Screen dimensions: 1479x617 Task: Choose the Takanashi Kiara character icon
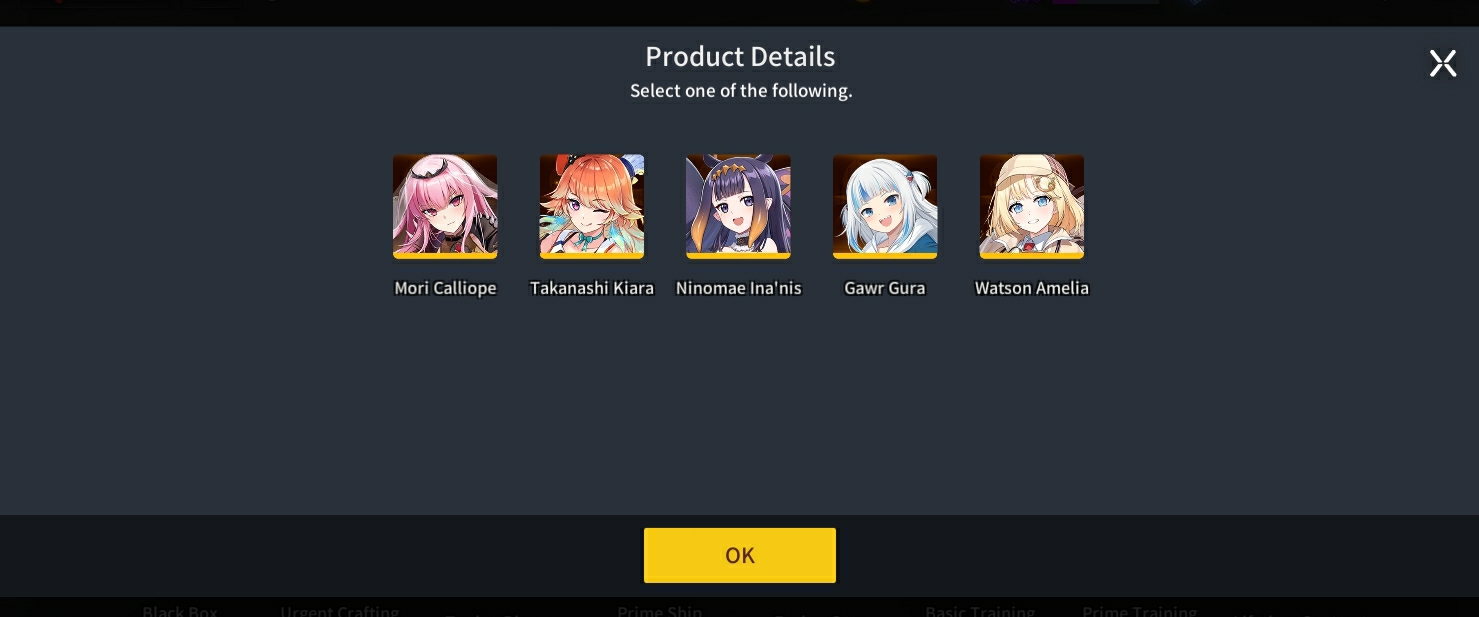592,206
